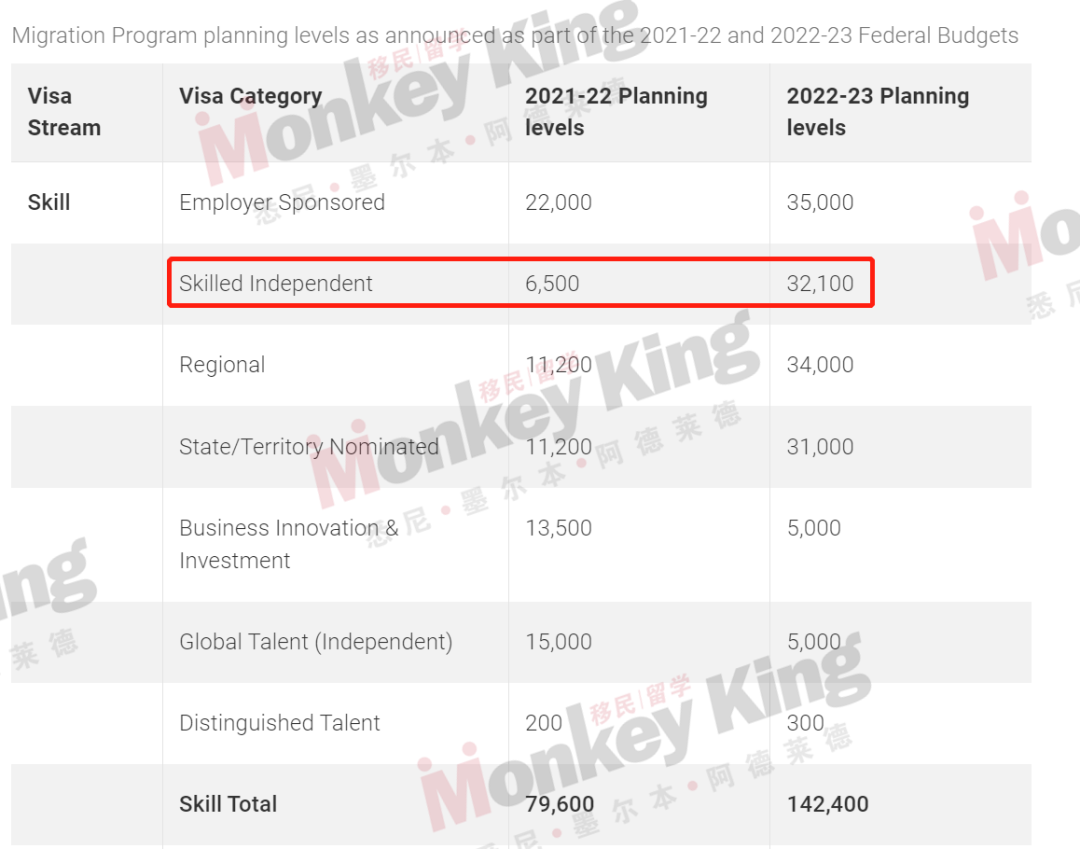Select the Visa Category column header

251,96
